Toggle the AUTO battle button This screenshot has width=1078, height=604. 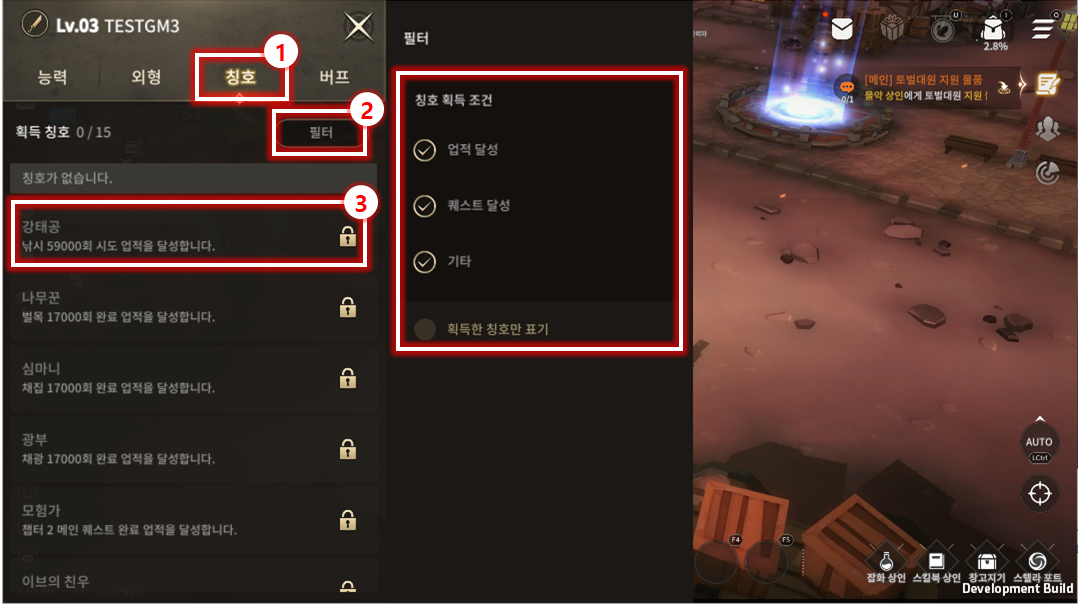[1039, 442]
